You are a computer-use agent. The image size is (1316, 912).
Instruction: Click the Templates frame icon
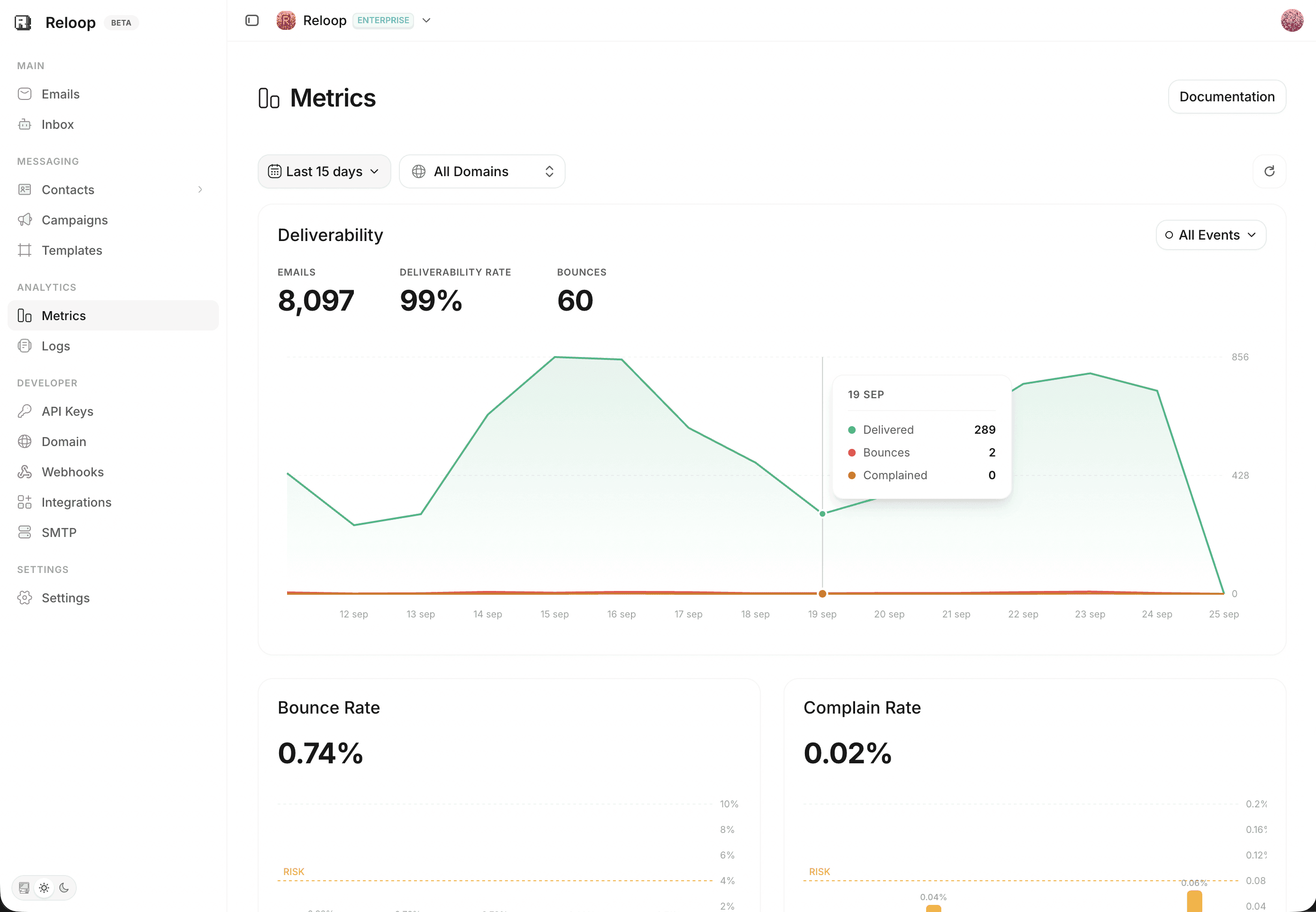[25, 250]
